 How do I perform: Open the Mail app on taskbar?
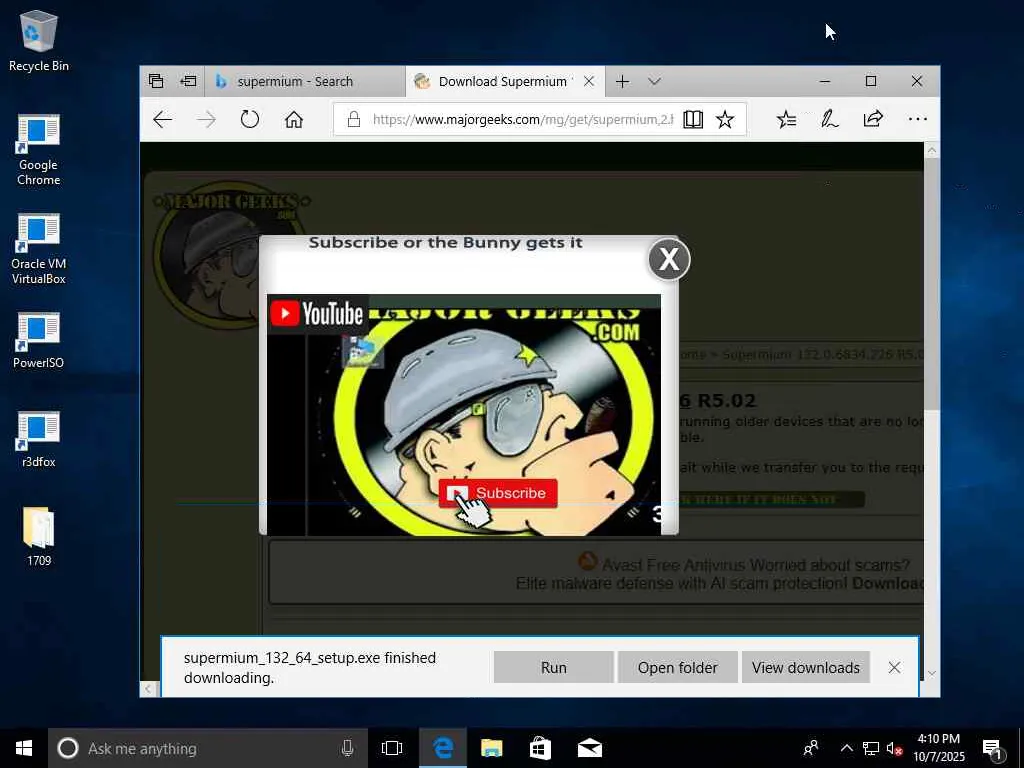[x=590, y=748]
